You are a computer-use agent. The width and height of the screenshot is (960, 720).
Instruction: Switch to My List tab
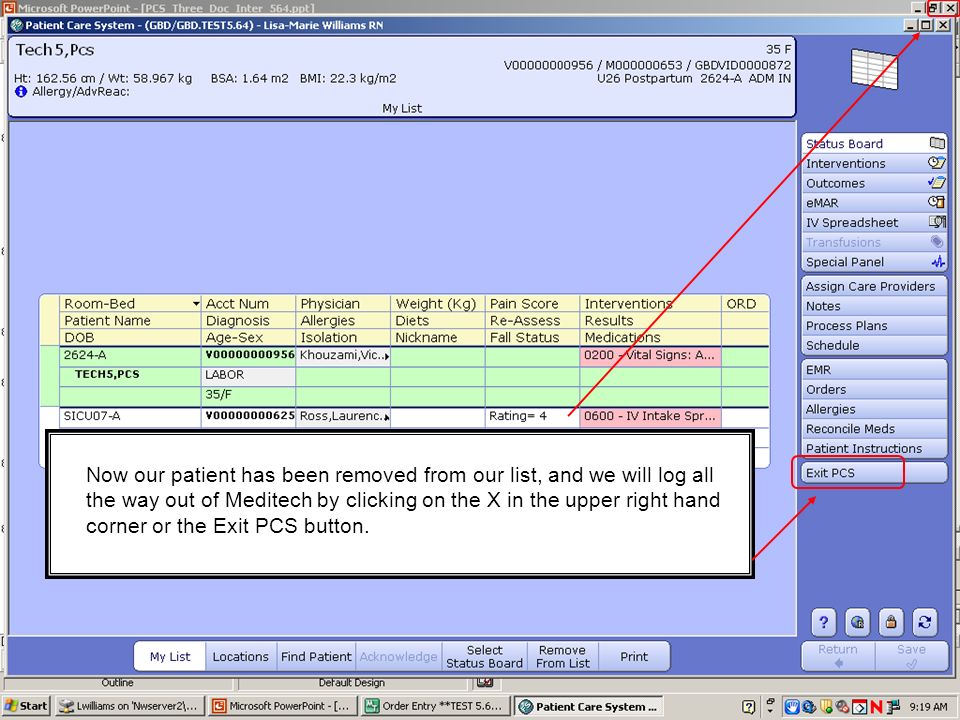click(170, 656)
